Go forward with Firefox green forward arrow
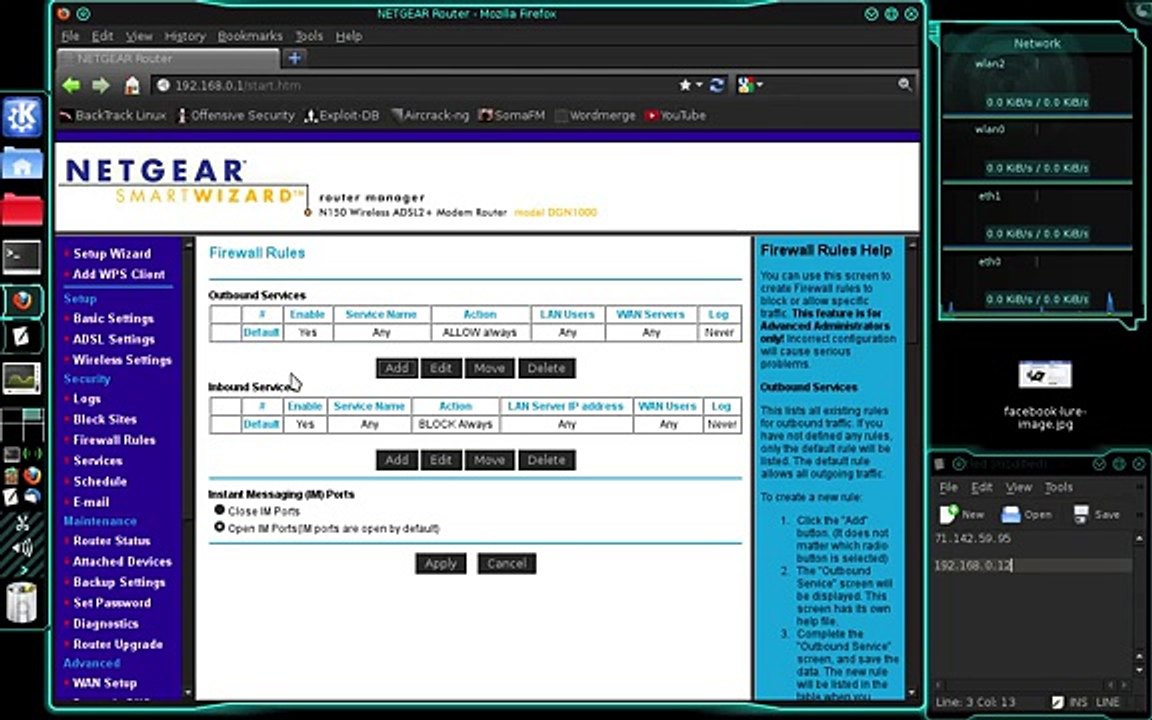Image resolution: width=1152 pixels, height=720 pixels. pos(101,85)
